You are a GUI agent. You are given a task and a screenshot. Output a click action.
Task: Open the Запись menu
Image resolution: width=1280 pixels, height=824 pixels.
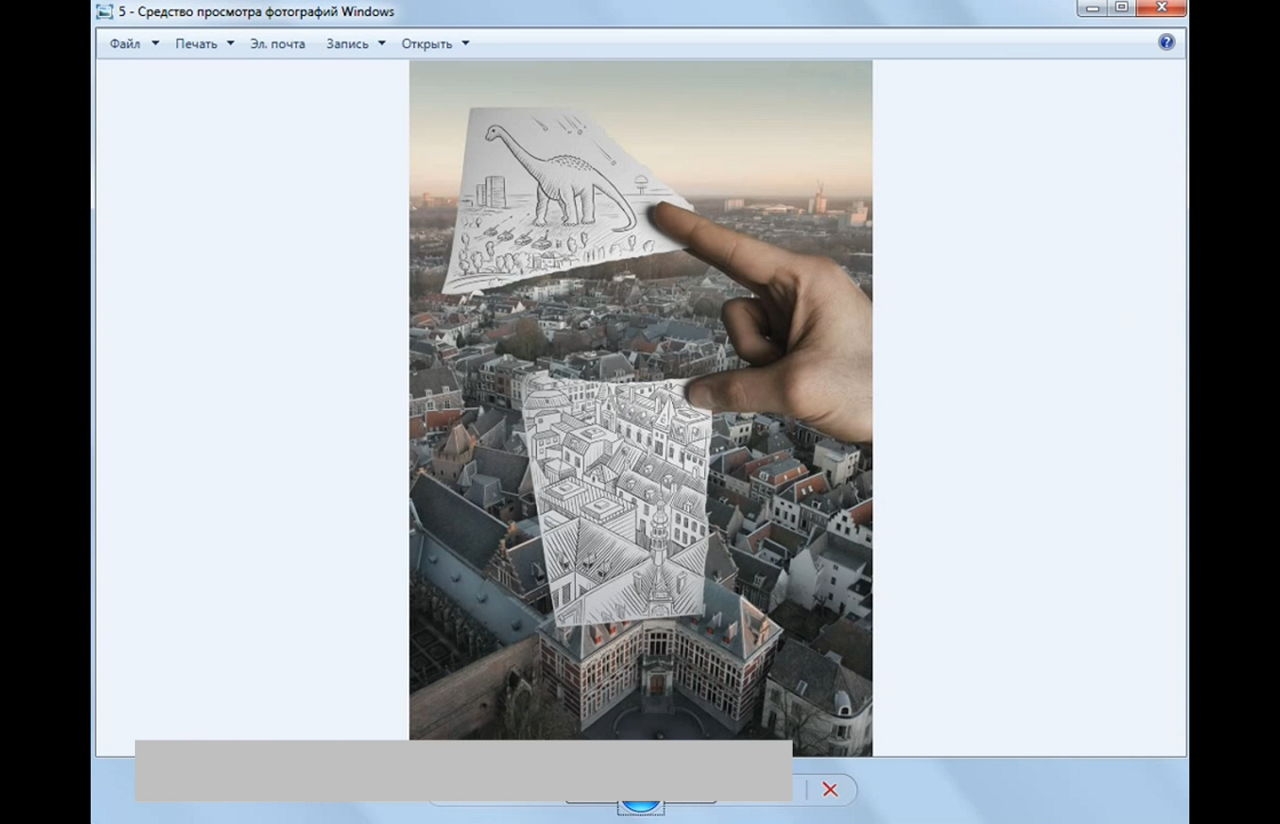tap(355, 44)
